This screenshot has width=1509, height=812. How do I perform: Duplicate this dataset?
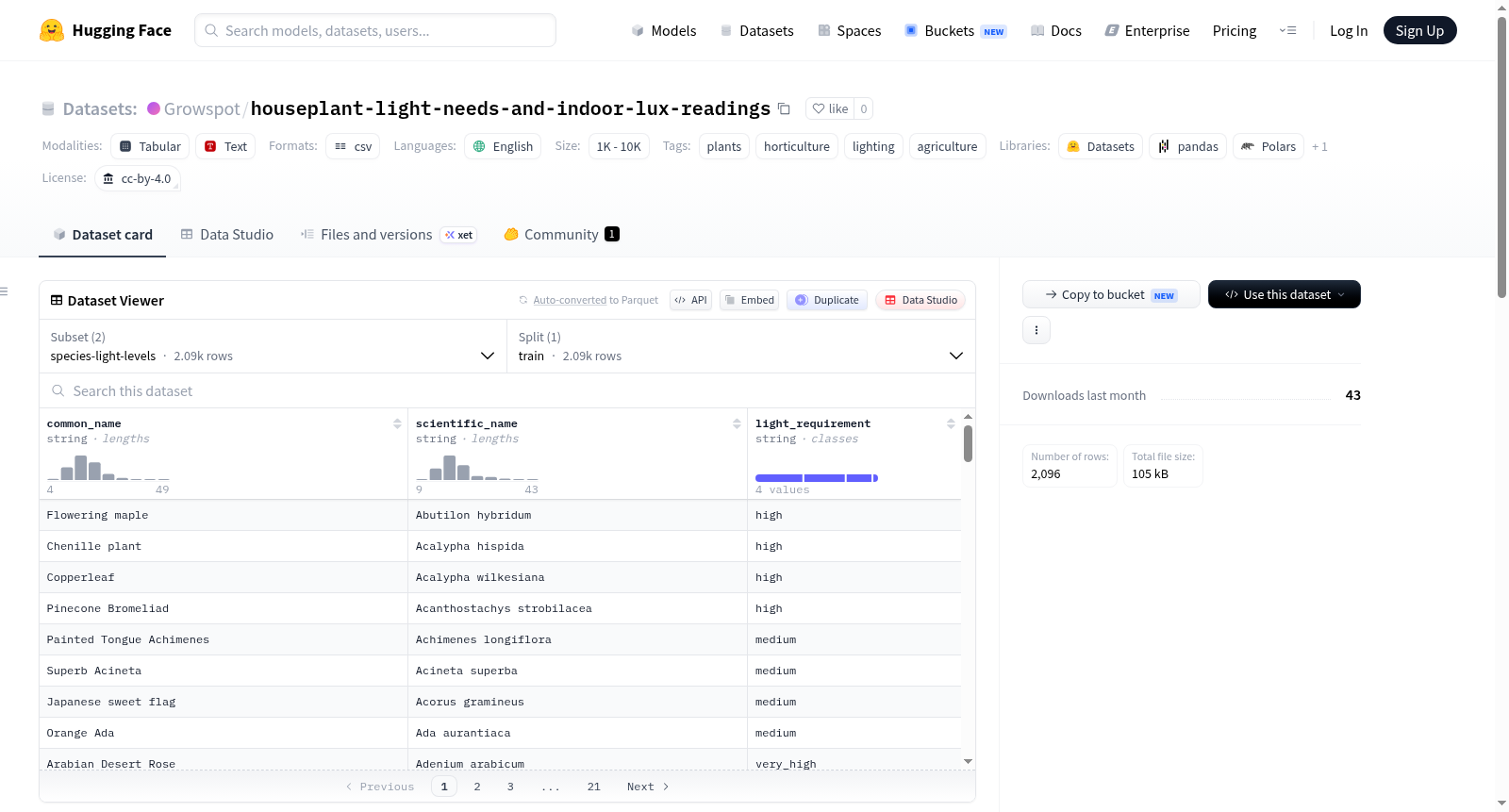click(x=827, y=300)
